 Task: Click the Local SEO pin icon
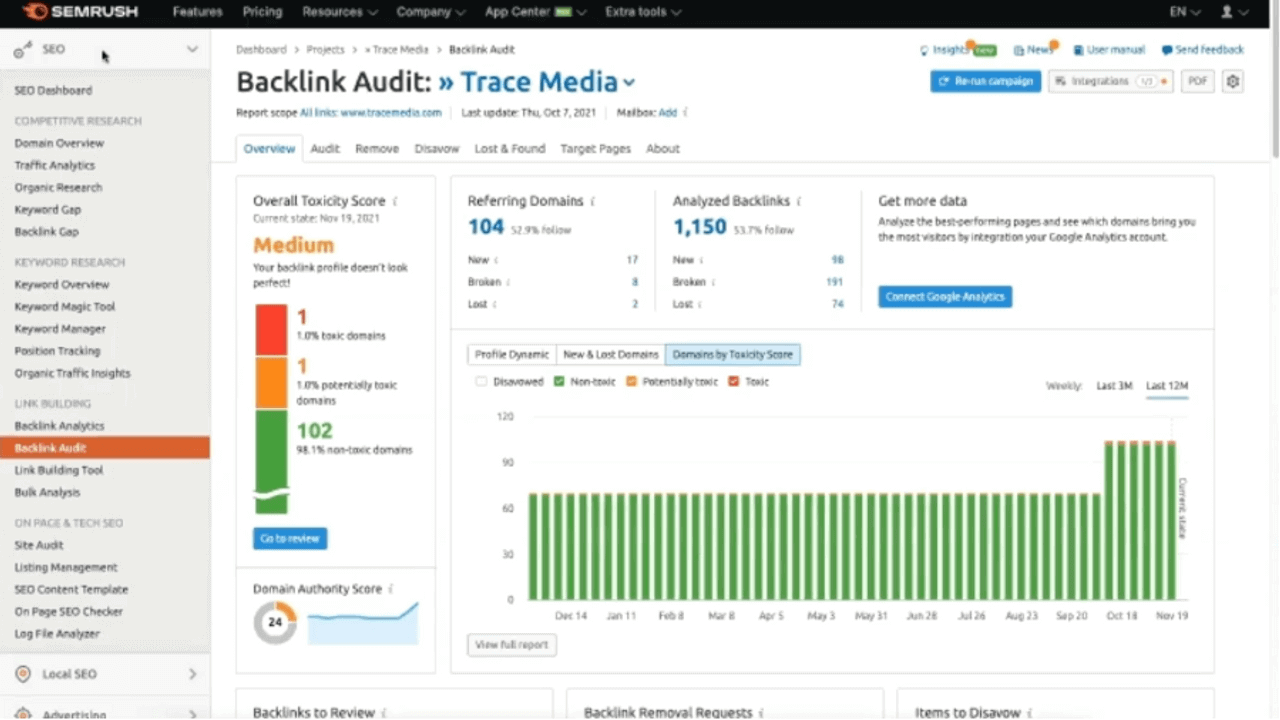pyautogui.click(x=23, y=674)
